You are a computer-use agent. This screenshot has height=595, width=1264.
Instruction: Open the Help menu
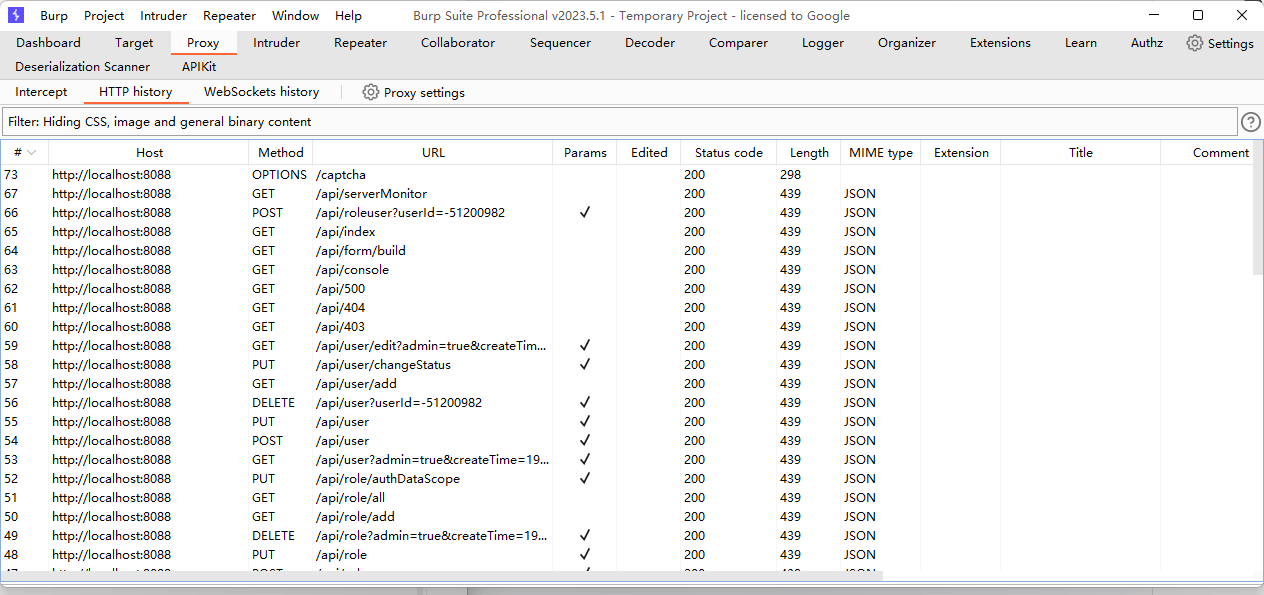coord(348,16)
